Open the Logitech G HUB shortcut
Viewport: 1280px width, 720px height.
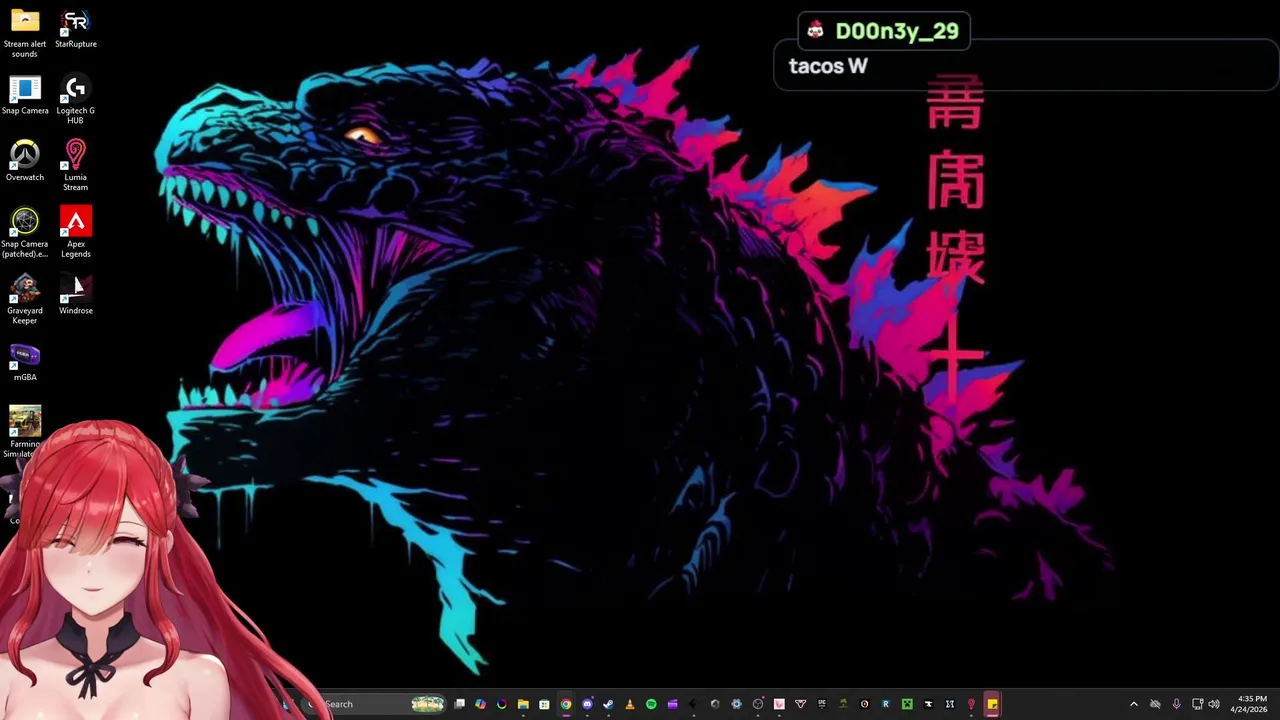click(76, 100)
